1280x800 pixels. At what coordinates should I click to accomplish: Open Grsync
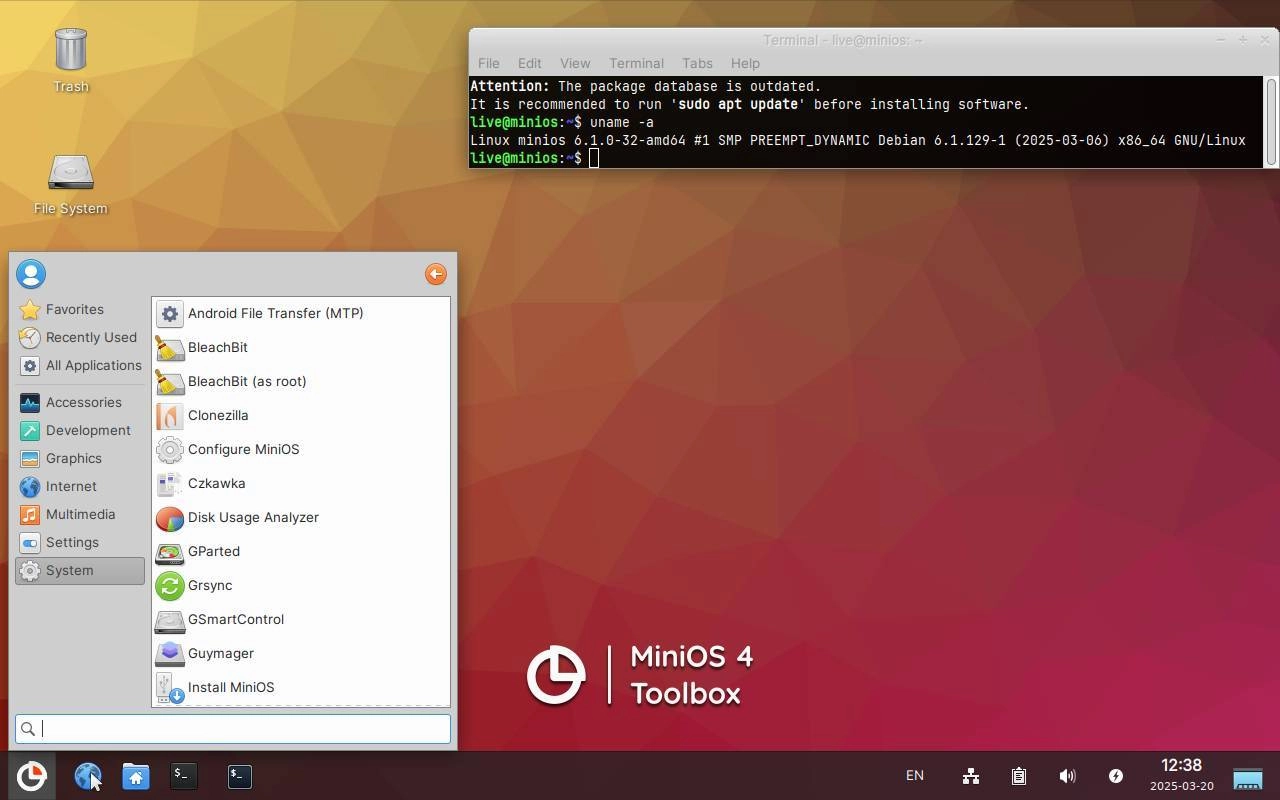(301, 585)
